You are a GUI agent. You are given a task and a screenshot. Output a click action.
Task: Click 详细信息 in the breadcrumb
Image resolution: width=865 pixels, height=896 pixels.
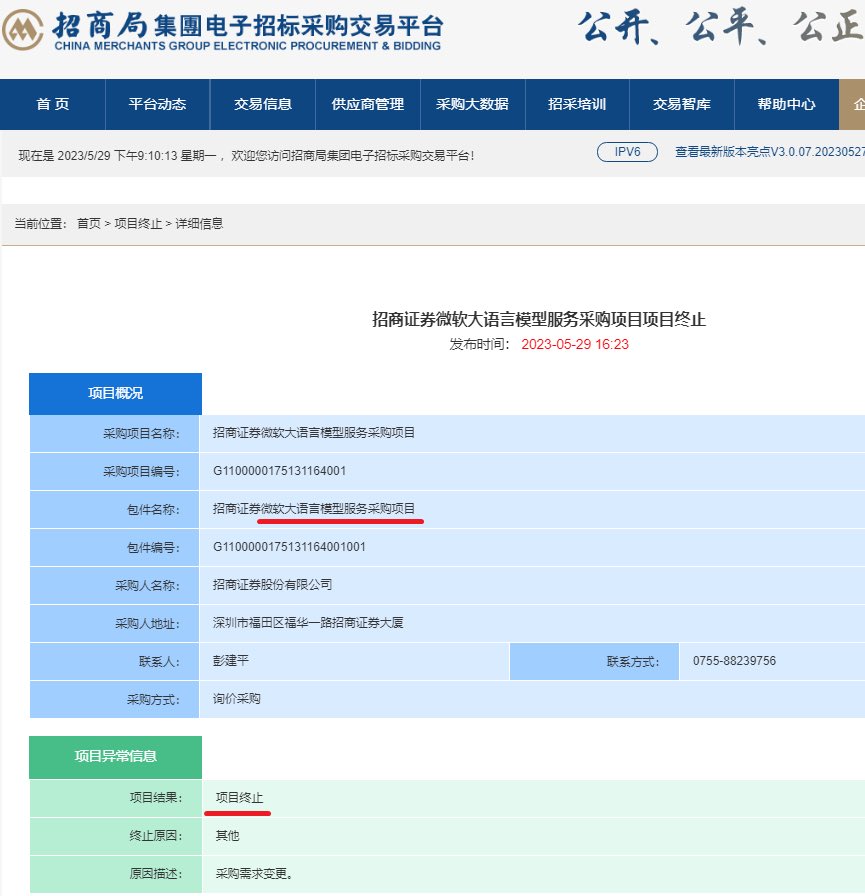click(199, 223)
